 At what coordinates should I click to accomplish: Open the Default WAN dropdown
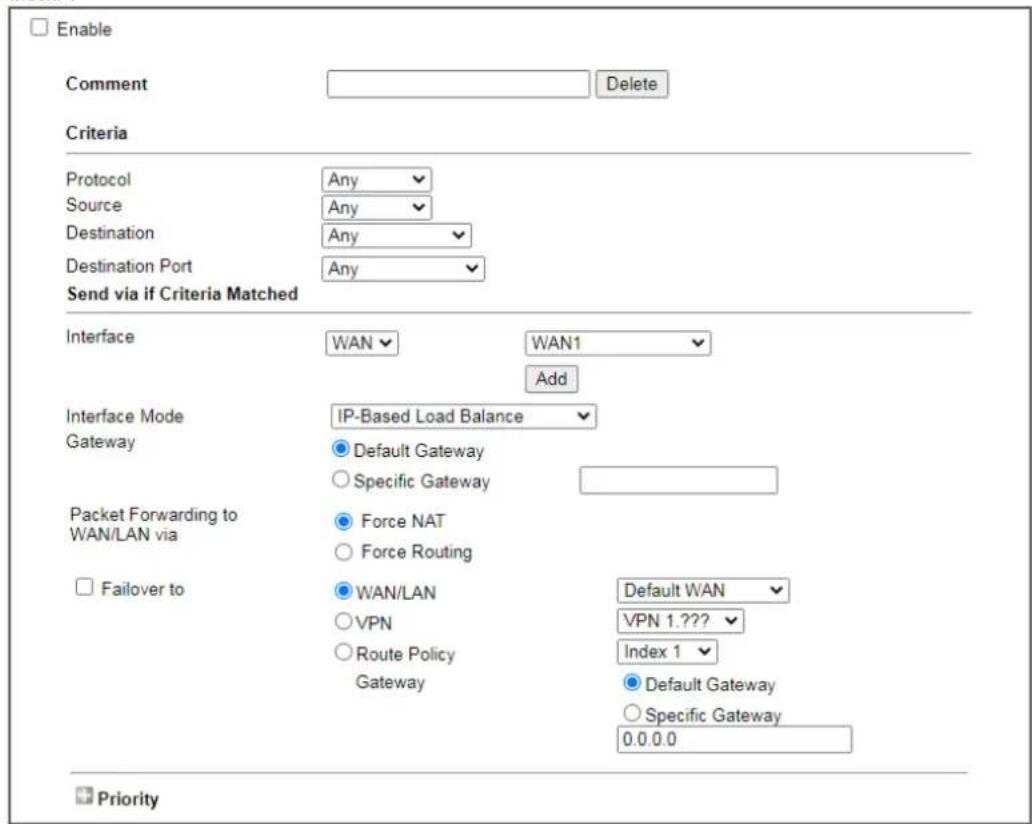pos(703,591)
